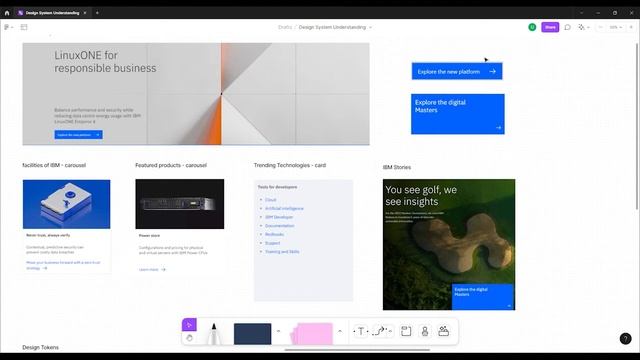Click the vertical canvas scrollbar
This screenshot has height=360, width=640.
pyautogui.click(x=637, y=127)
